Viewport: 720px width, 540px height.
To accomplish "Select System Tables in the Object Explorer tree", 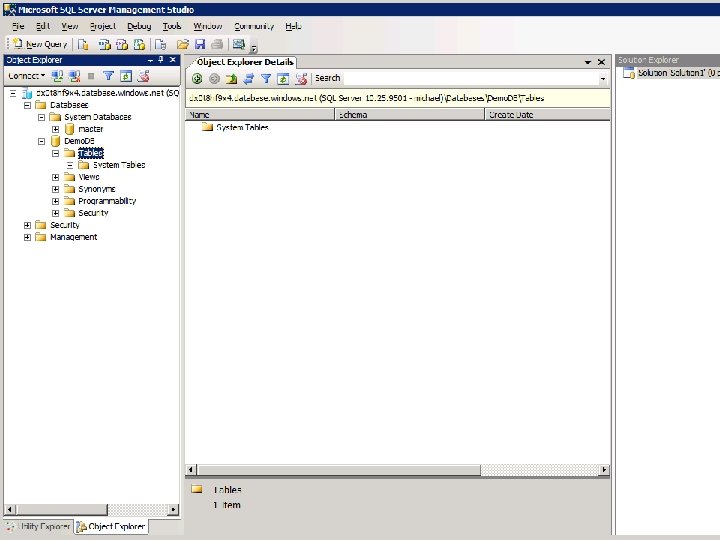I will click(x=119, y=165).
